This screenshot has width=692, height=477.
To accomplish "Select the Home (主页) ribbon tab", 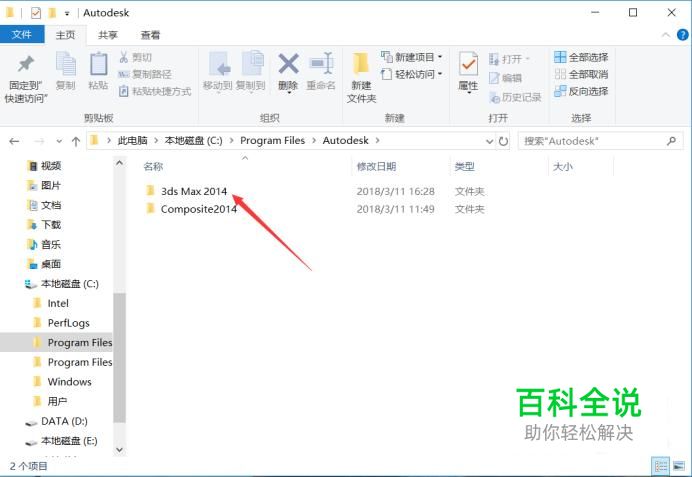I will click(65, 35).
